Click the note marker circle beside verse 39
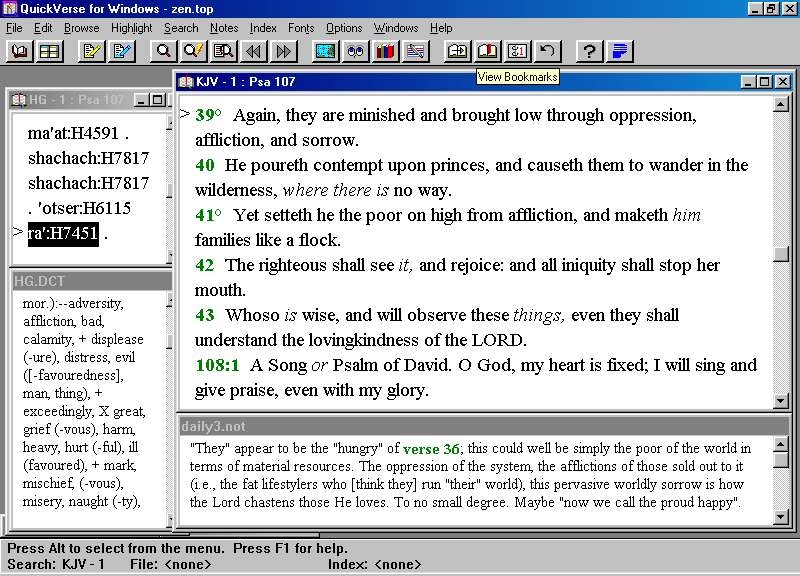800x576 pixels. pyautogui.click(x=218, y=112)
